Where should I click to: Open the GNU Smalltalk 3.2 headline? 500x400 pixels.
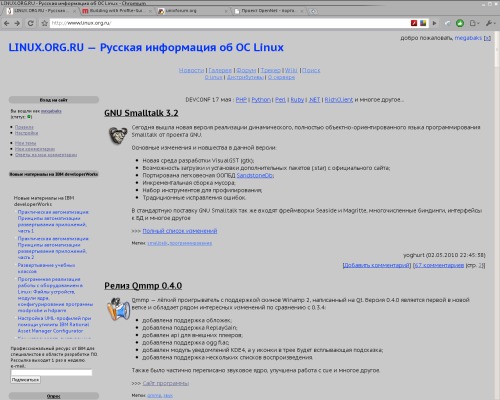[x=141, y=113]
